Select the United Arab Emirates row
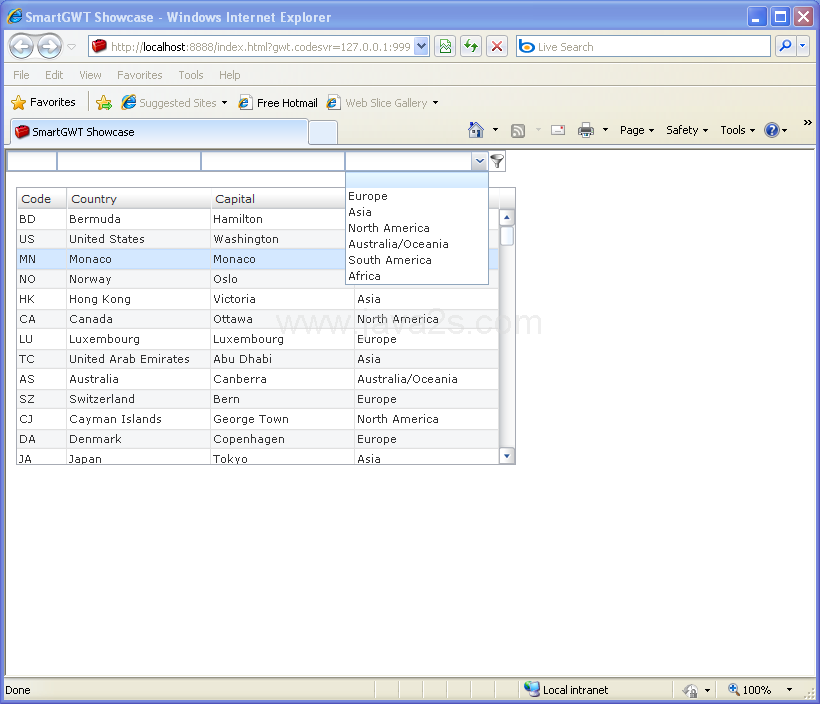The image size is (820, 704). tap(258, 359)
